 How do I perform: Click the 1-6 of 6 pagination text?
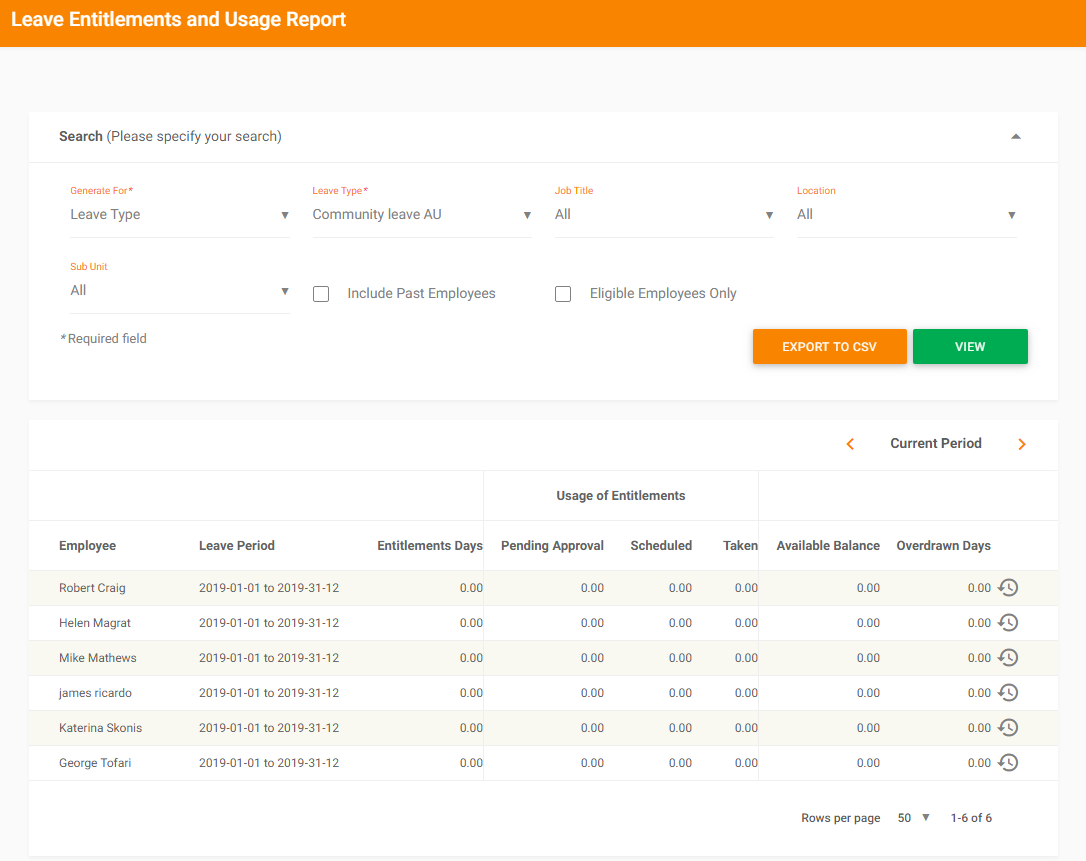[971, 818]
